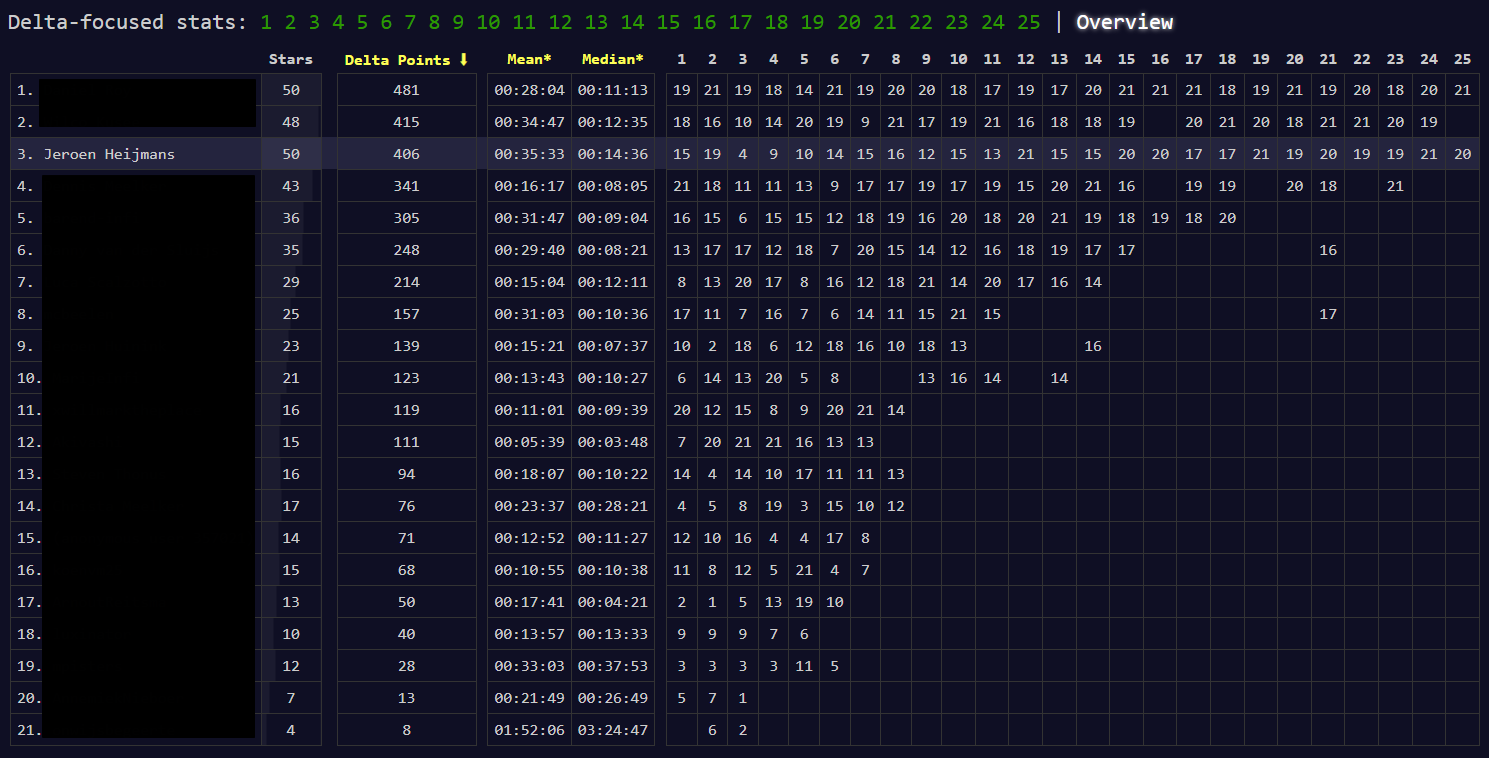Screen dimensions: 1489x758
Task: Open day 3 link in top navigation
Action: tap(314, 22)
